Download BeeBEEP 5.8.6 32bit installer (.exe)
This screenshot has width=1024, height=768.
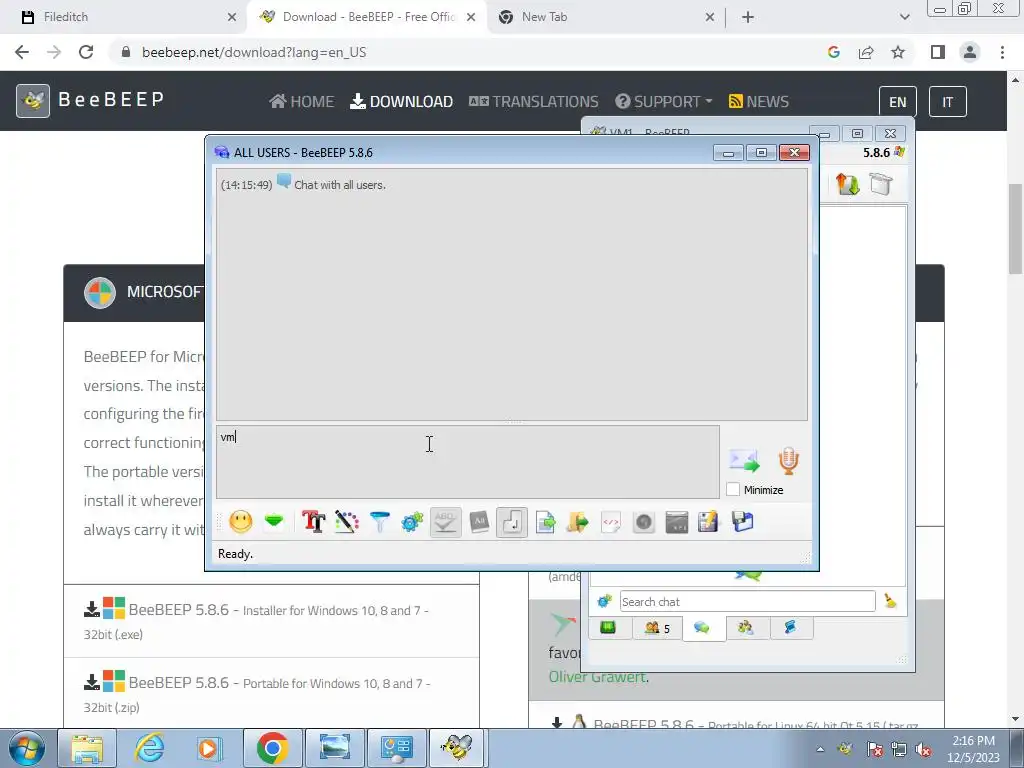pyautogui.click(x=257, y=621)
